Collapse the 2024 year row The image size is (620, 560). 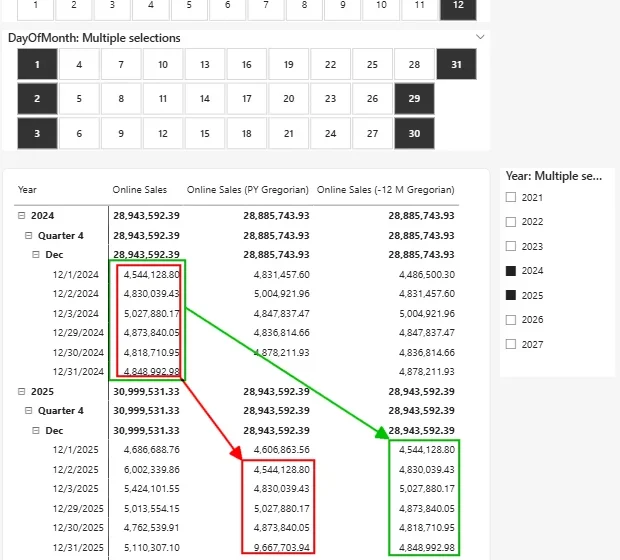21,215
